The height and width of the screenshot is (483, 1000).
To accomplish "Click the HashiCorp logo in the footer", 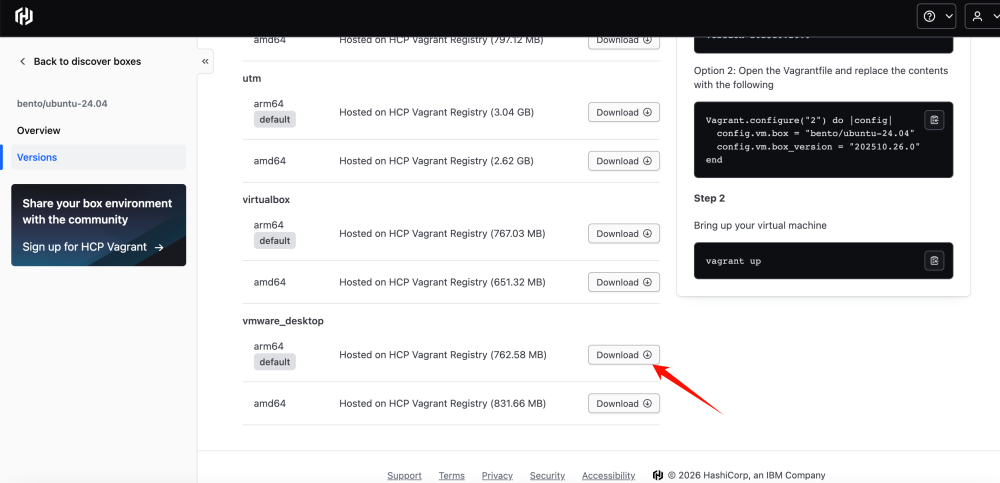I will [658, 475].
